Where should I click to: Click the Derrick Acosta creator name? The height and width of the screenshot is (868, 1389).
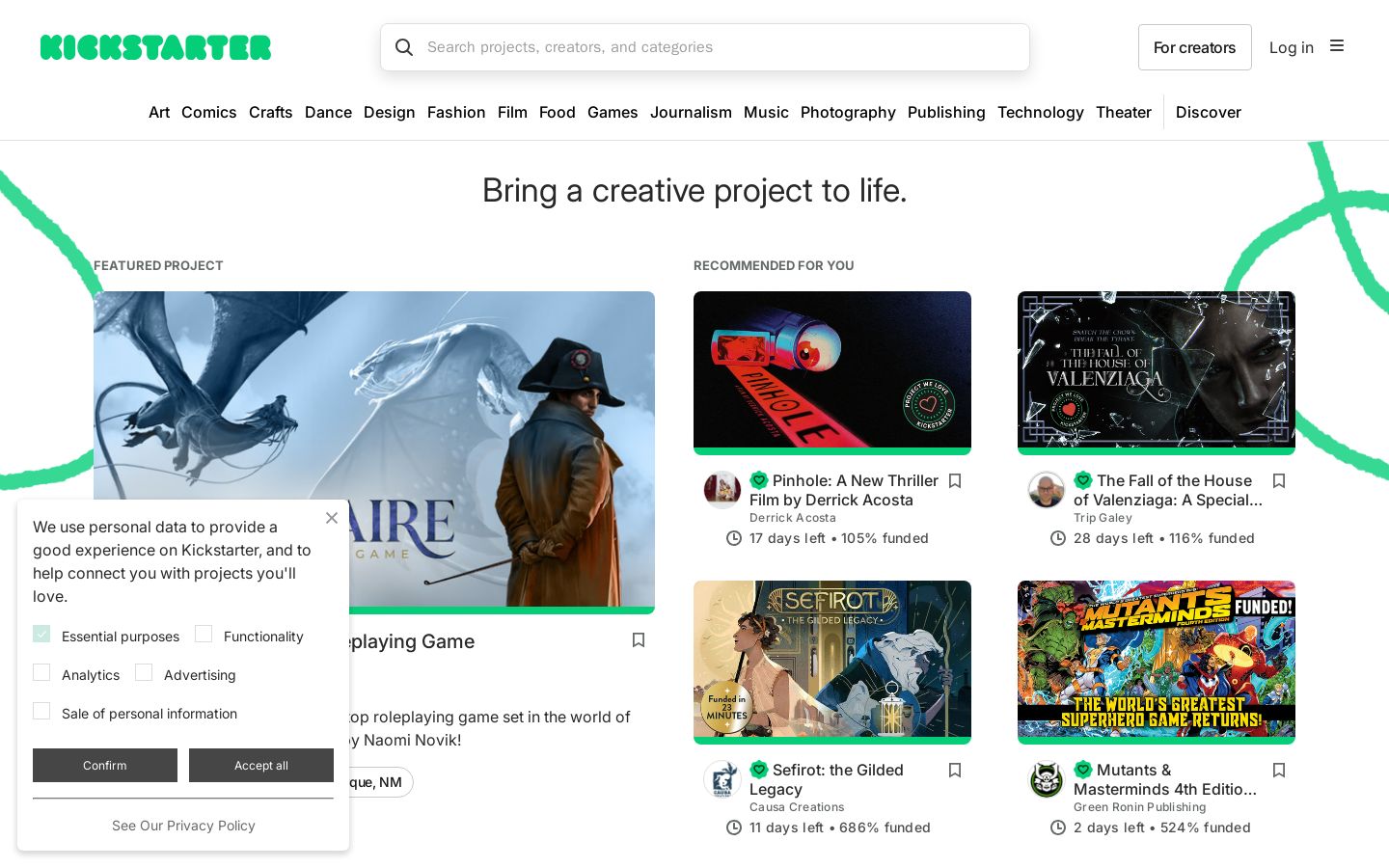pos(793,518)
